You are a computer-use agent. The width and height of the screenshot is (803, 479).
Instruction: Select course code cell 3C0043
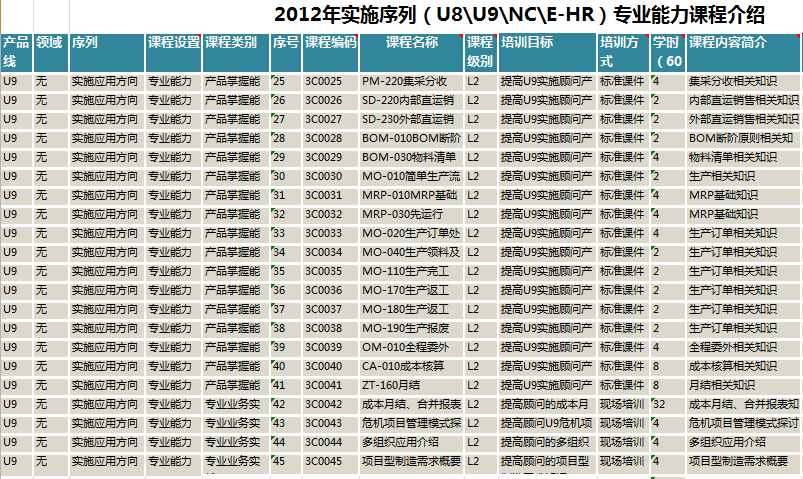330,423
